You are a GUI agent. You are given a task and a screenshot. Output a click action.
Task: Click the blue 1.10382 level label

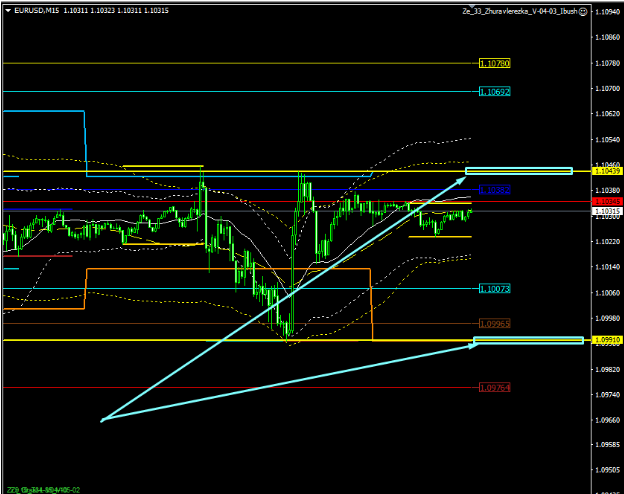pos(495,189)
